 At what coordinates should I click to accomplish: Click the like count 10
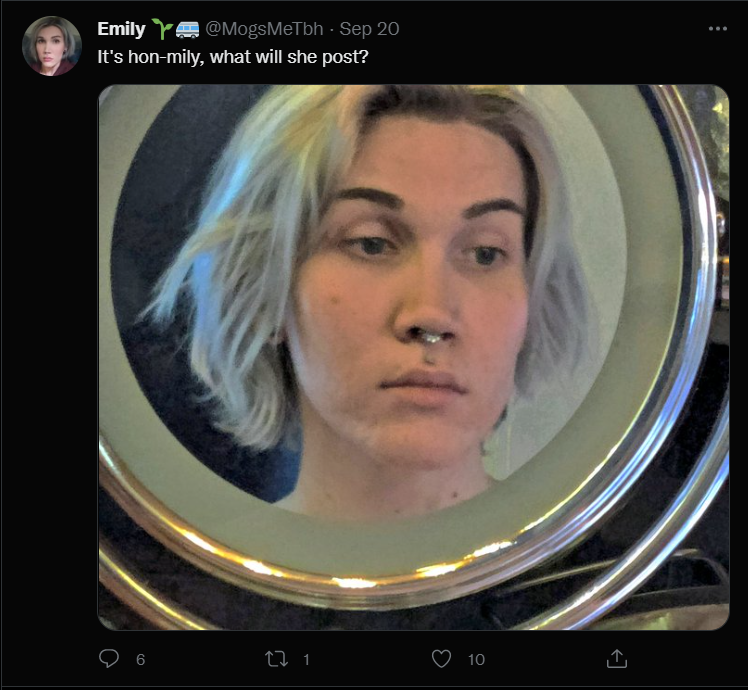pyautogui.click(x=476, y=659)
